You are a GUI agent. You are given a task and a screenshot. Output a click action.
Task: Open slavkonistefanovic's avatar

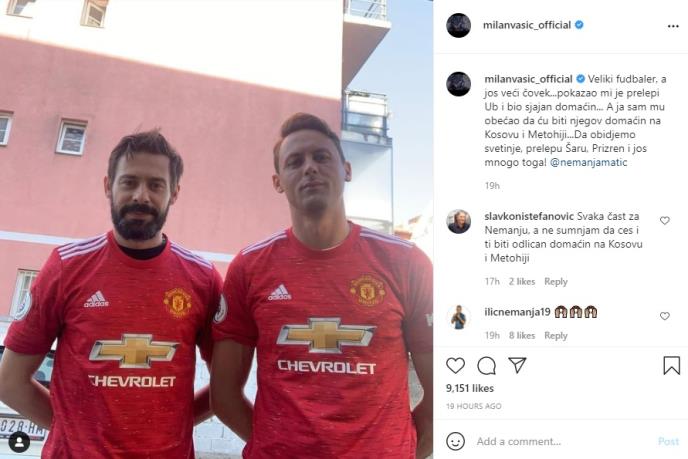[459, 221]
